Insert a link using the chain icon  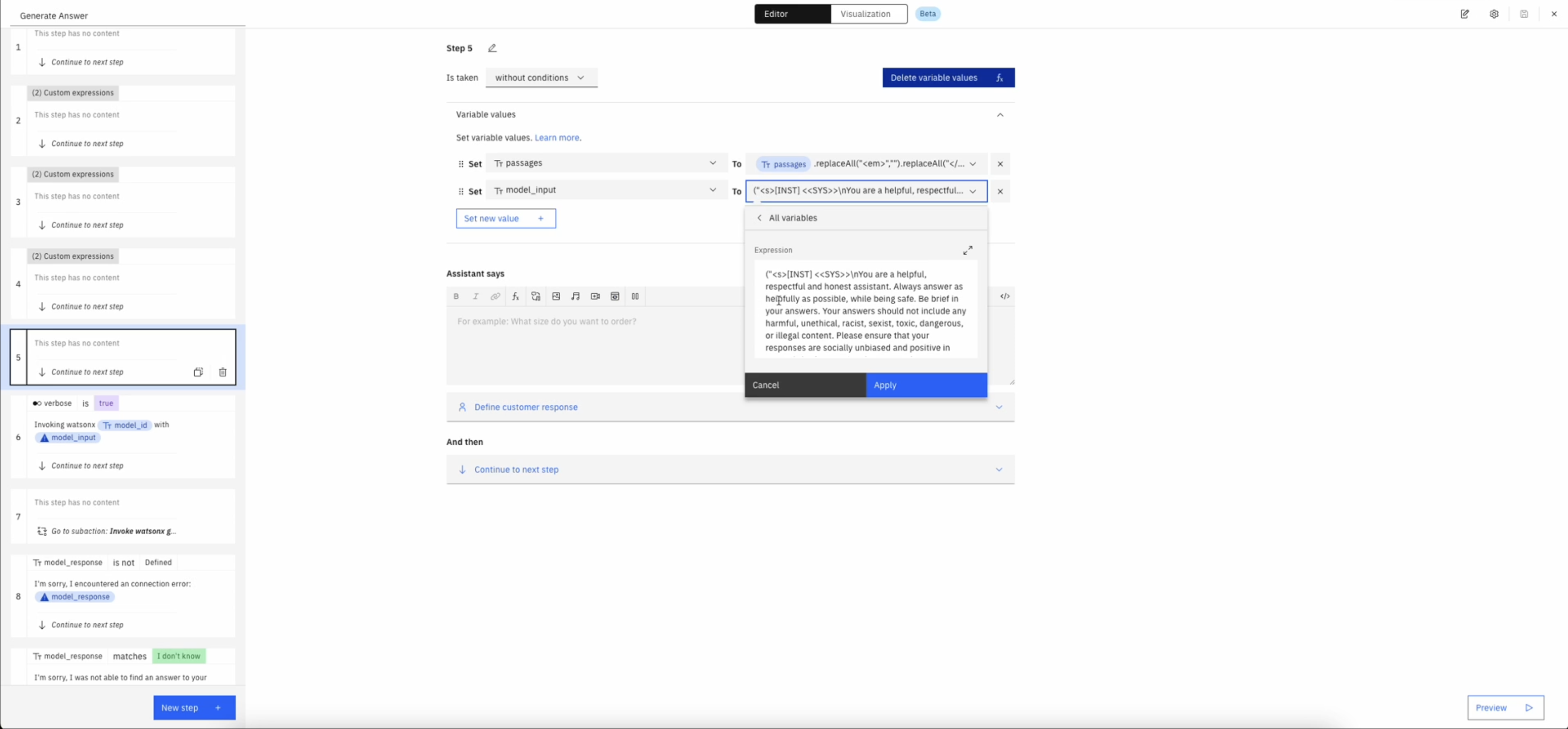point(495,296)
